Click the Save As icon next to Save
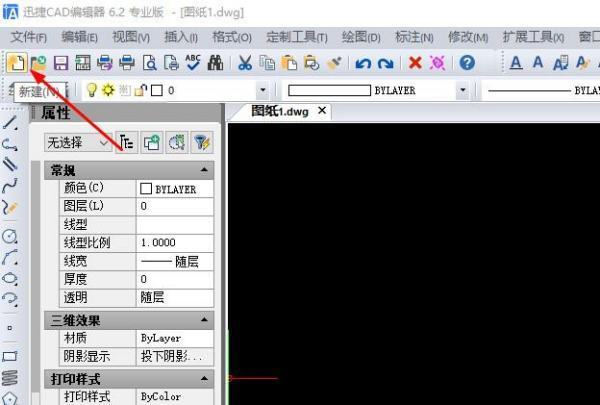The height and width of the screenshot is (405, 600). pyautogui.click(x=83, y=63)
